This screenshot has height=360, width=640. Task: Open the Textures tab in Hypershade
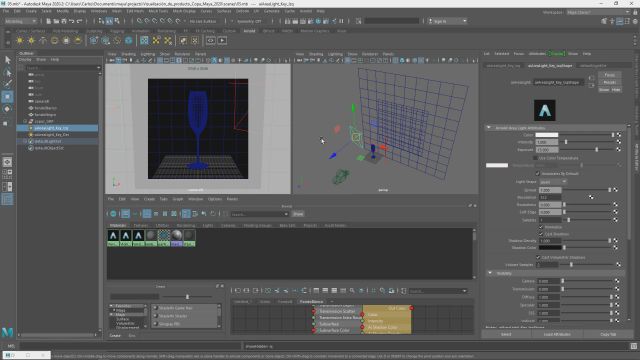(x=141, y=225)
